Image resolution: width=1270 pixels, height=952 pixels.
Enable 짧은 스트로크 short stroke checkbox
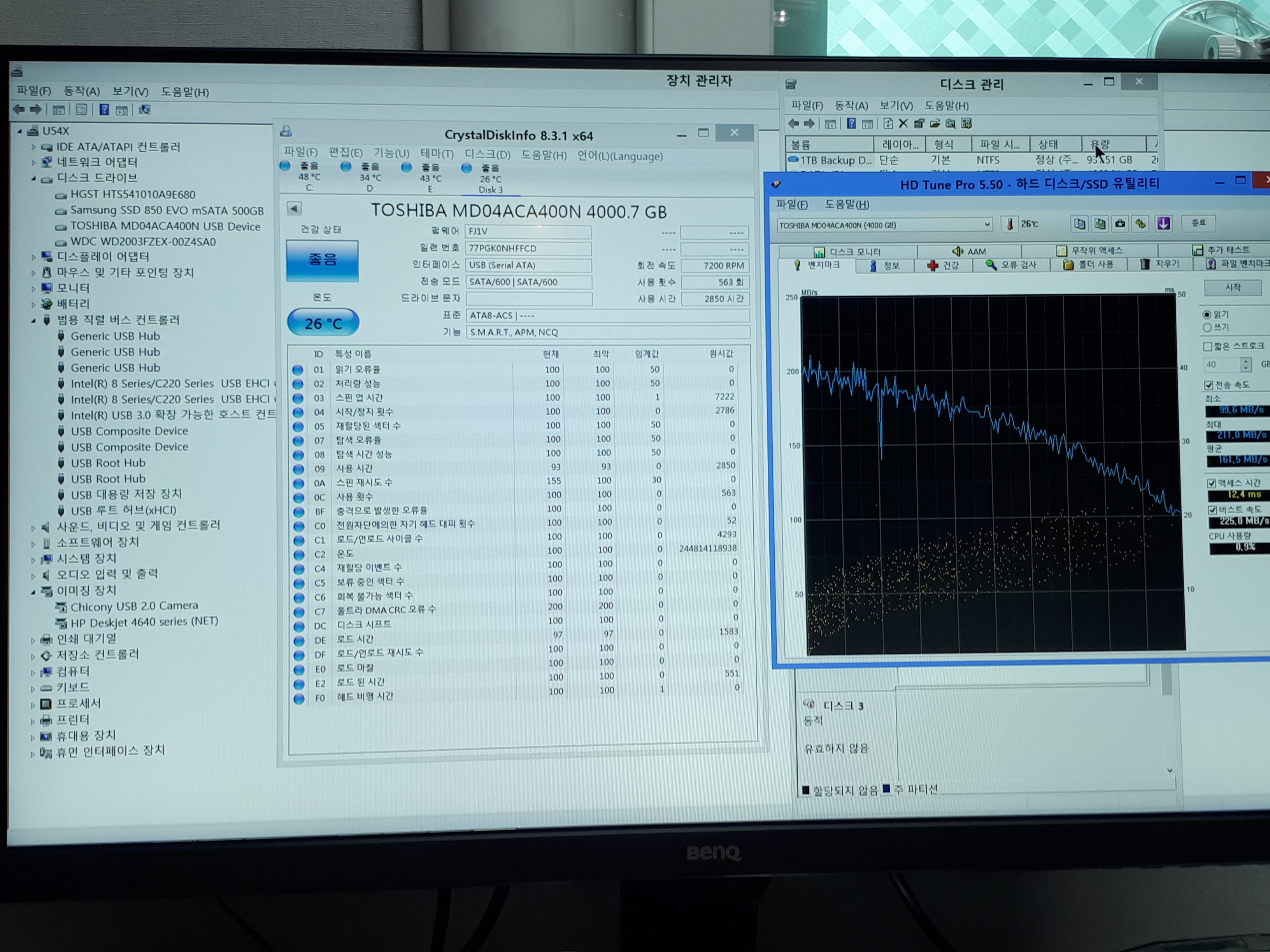(1207, 346)
